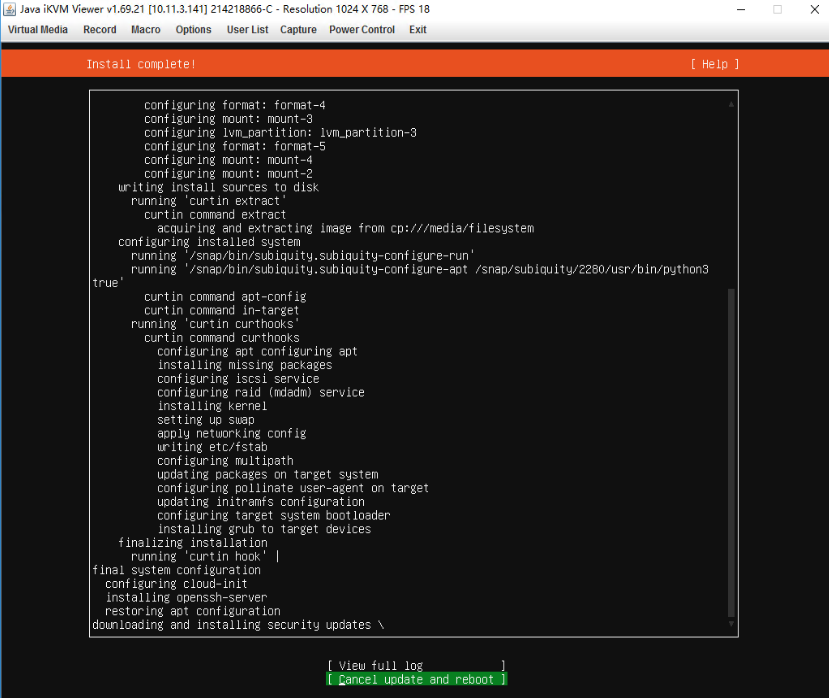Screen dimensions: 829x698
Task: Click 'configuring pollinate user-agent on target' line
Action: (x=293, y=488)
